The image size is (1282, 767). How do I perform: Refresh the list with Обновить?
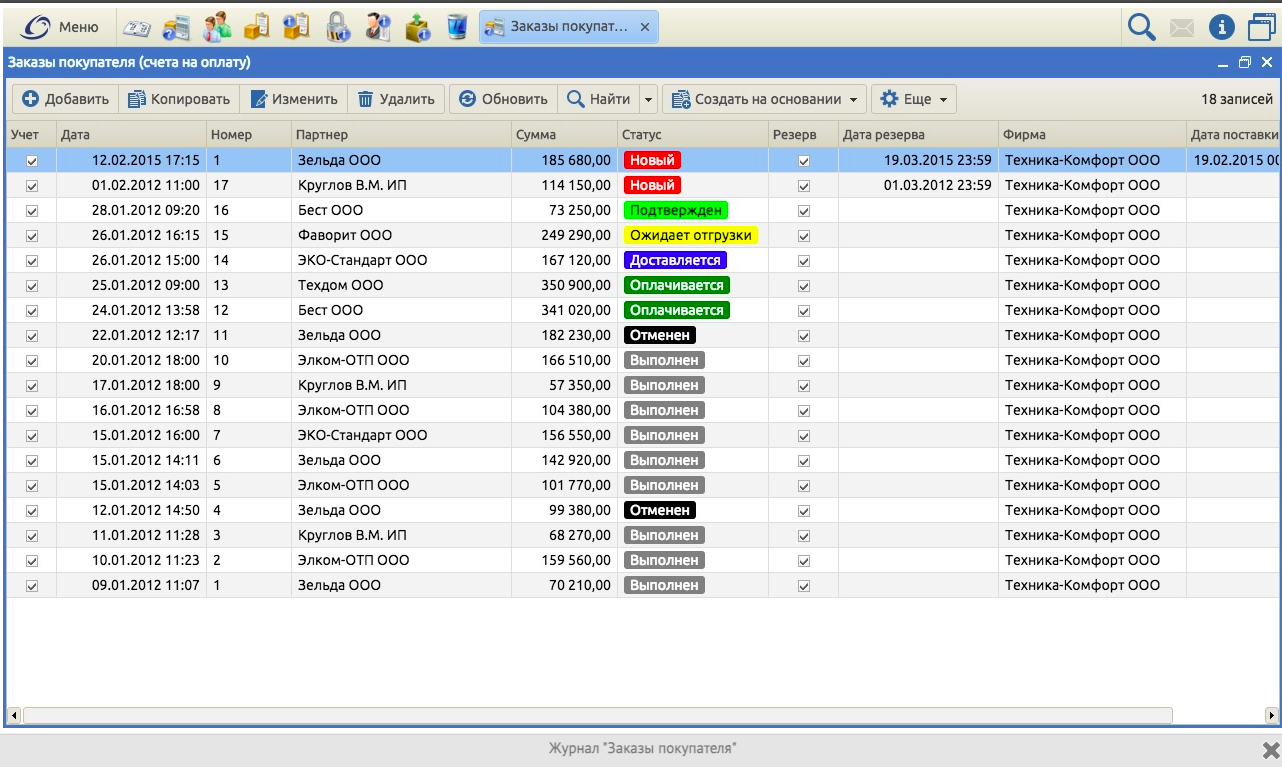pos(504,99)
